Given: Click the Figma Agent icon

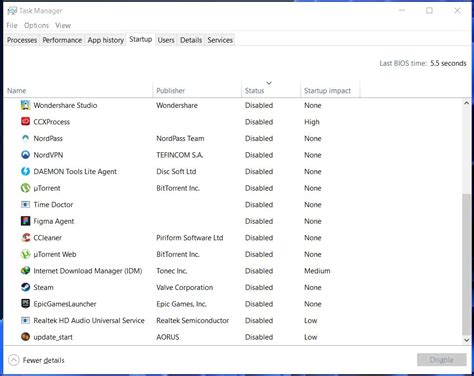Looking at the screenshot, I should (x=25, y=221).
